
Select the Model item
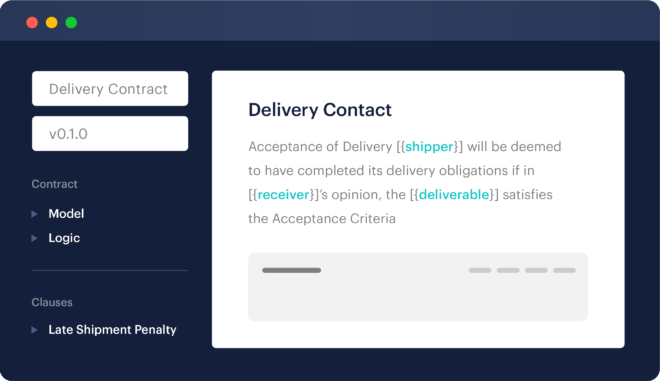(66, 214)
